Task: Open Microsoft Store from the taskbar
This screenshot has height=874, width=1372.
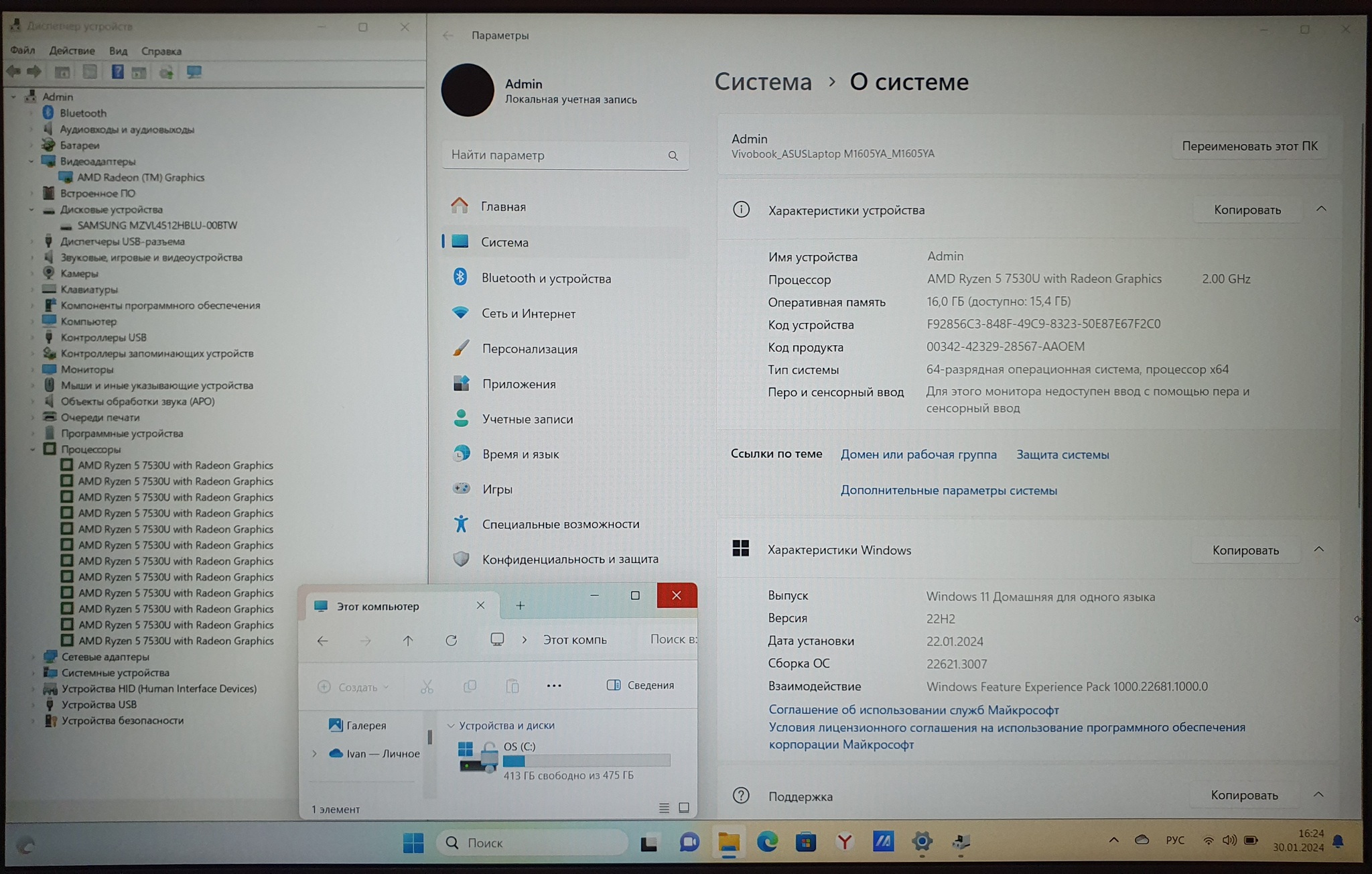Action: pos(806,842)
